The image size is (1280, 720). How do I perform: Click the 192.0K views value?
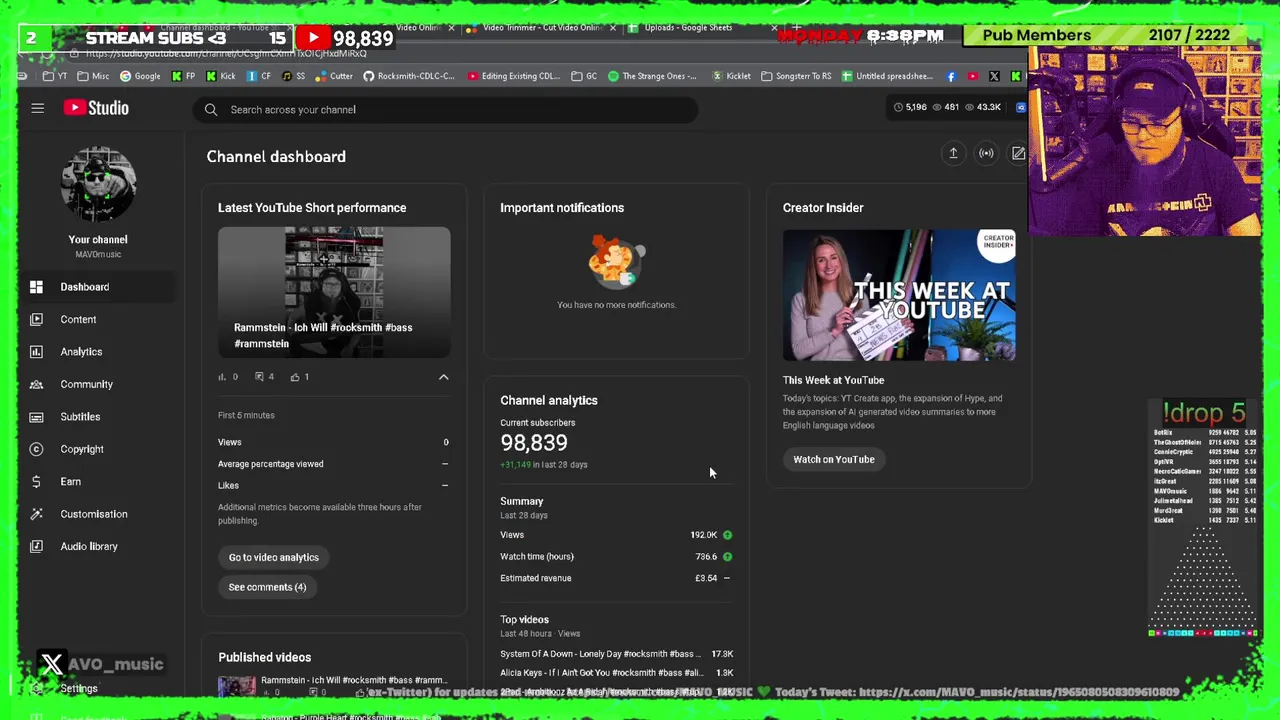703,535
